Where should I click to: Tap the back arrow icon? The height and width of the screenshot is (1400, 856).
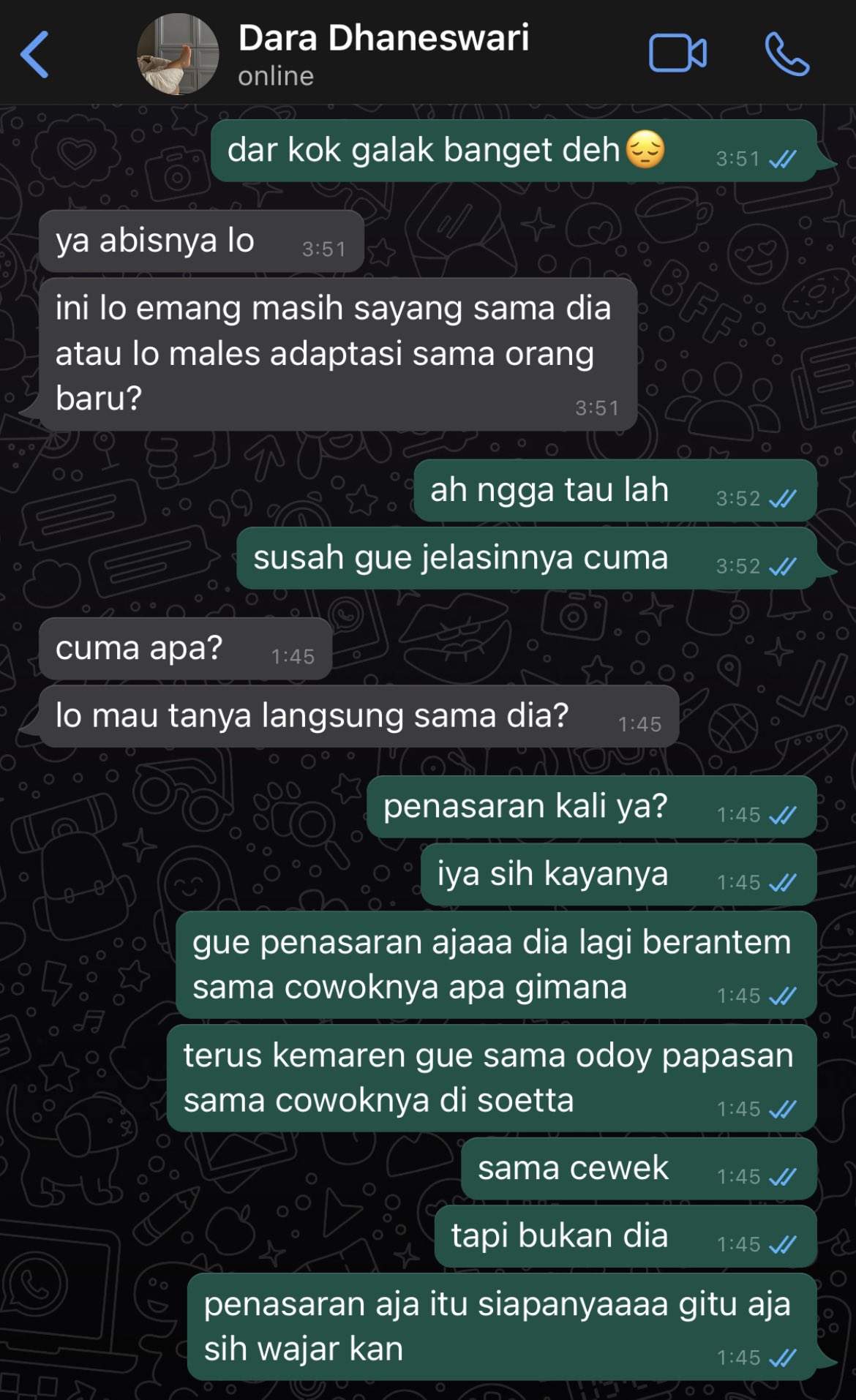[34, 54]
